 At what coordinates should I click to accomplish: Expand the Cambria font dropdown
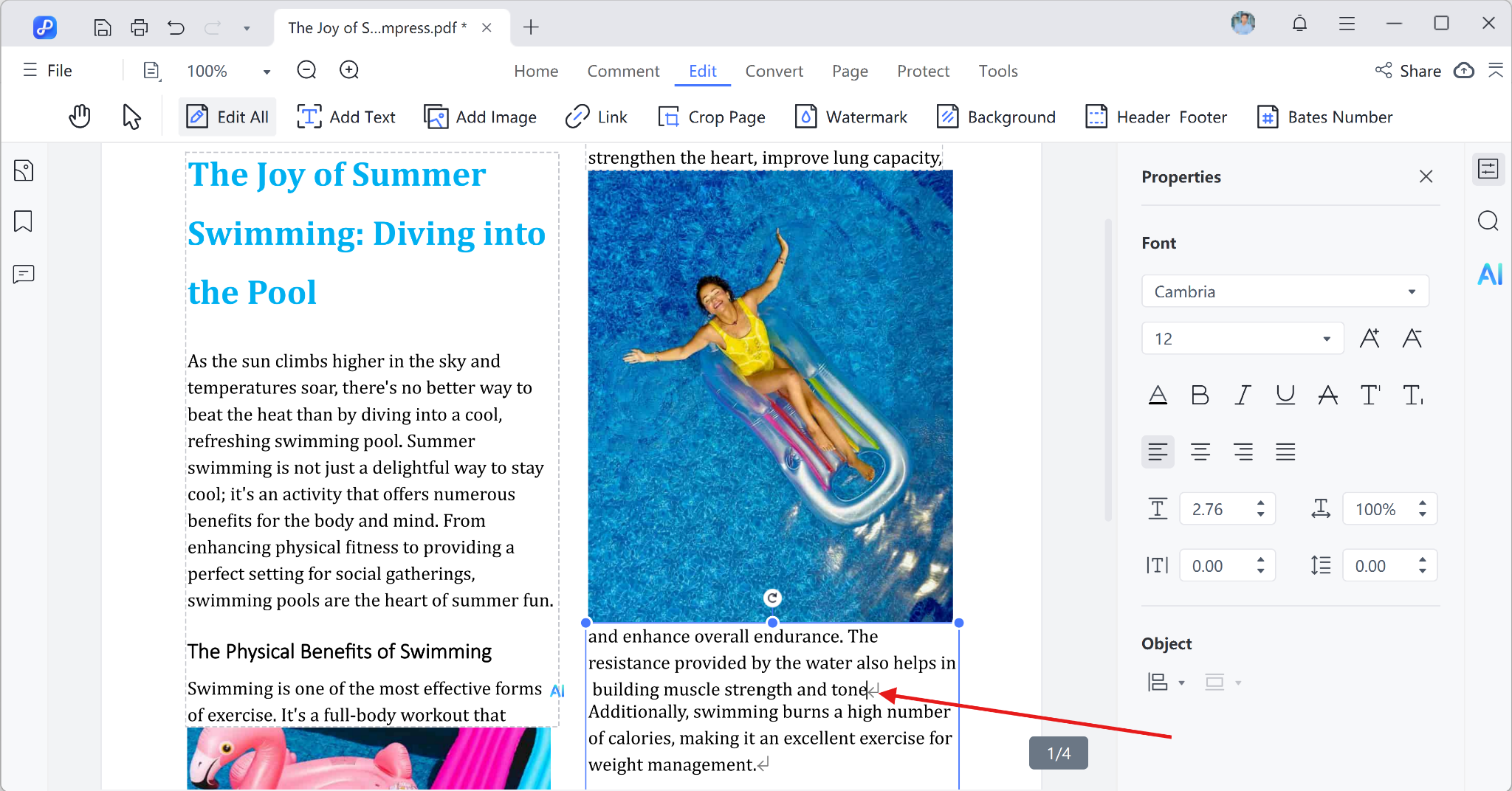[x=1411, y=291]
